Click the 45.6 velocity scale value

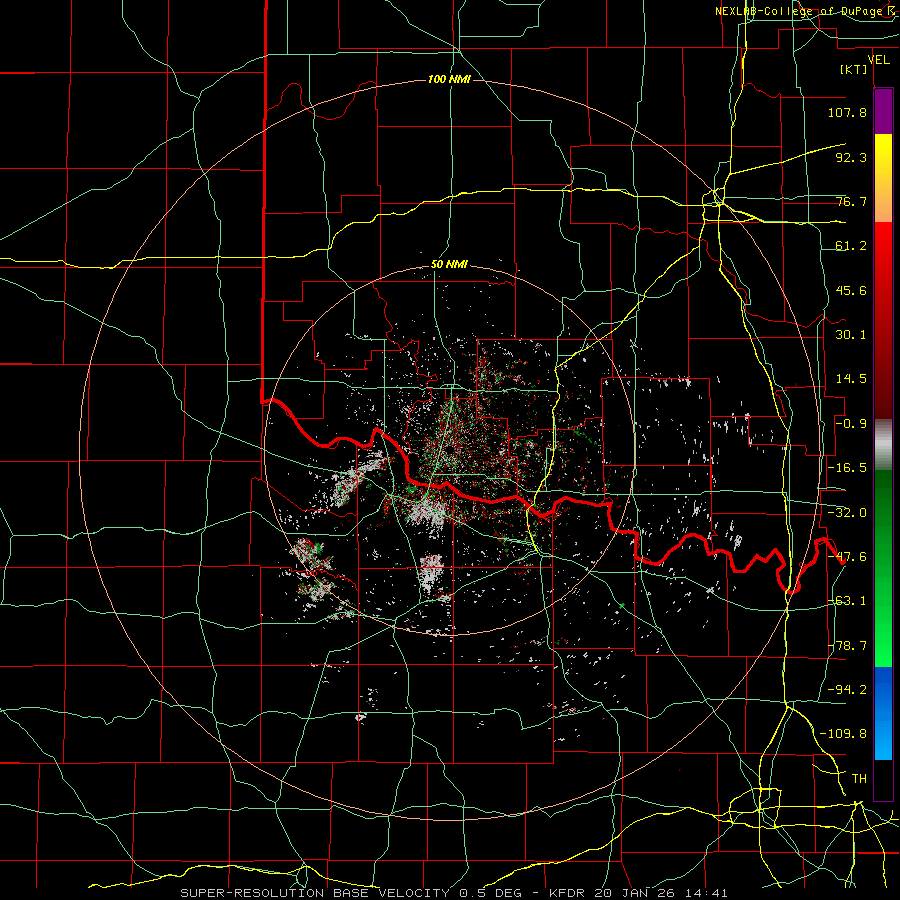[x=851, y=290]
